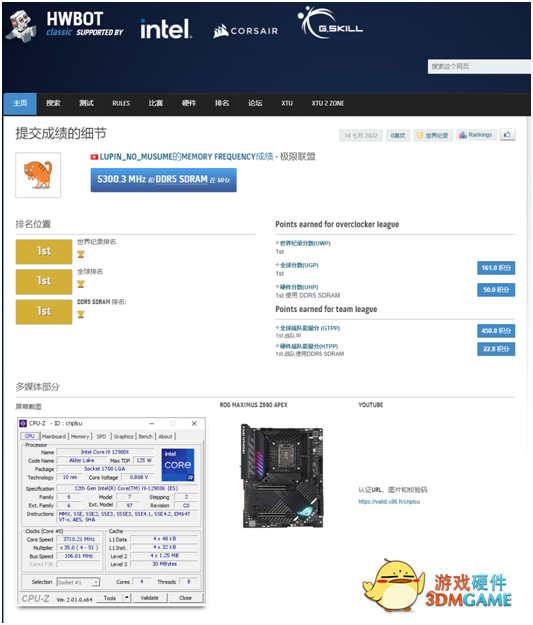Open 硬件分数(UHP) link
This screenshot has height=625, width=533.
[x=297, y=287]
